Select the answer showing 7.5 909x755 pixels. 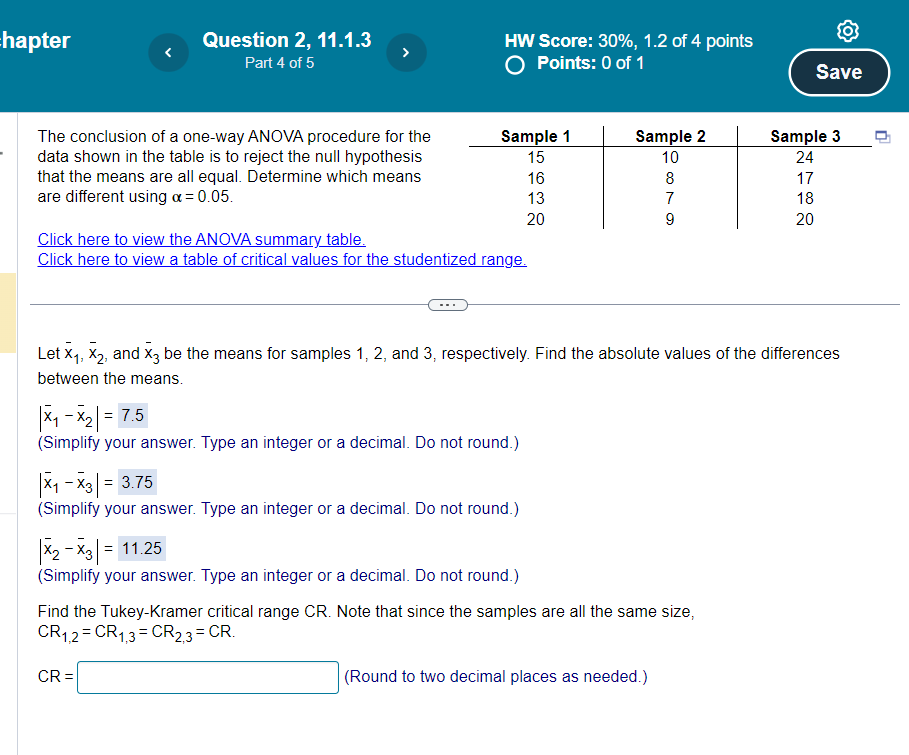(x=131, y=414)
